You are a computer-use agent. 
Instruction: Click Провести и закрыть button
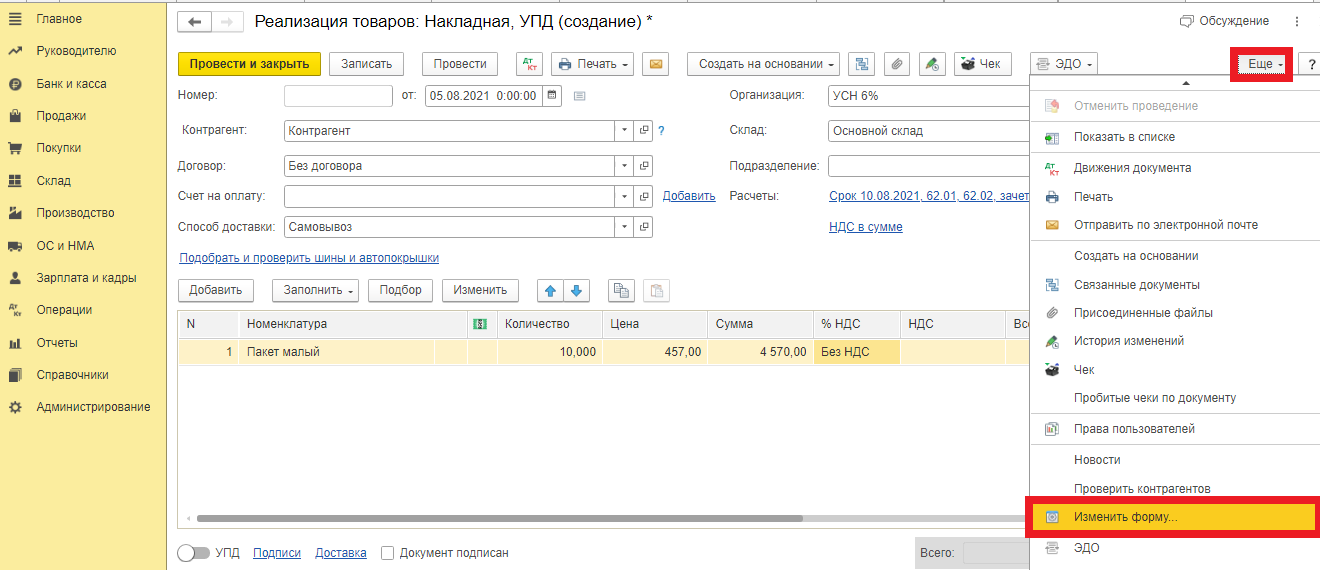pyautogui.click(x=250, y=64)
